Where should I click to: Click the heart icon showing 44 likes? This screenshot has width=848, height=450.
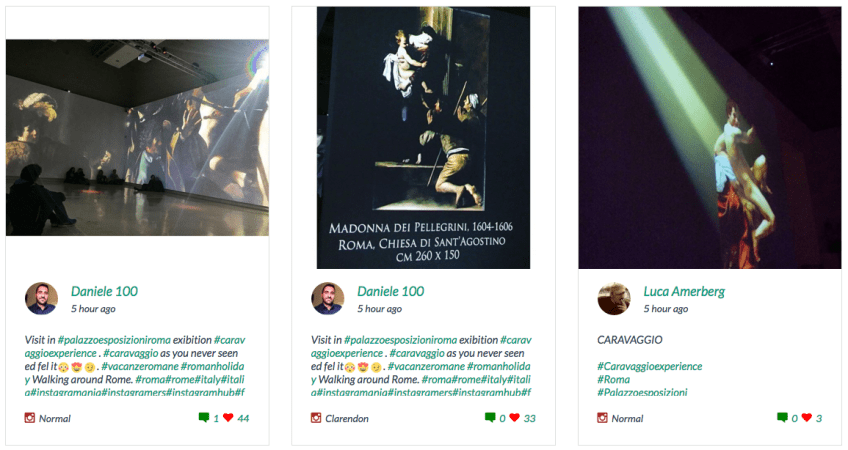click(228, 418)
